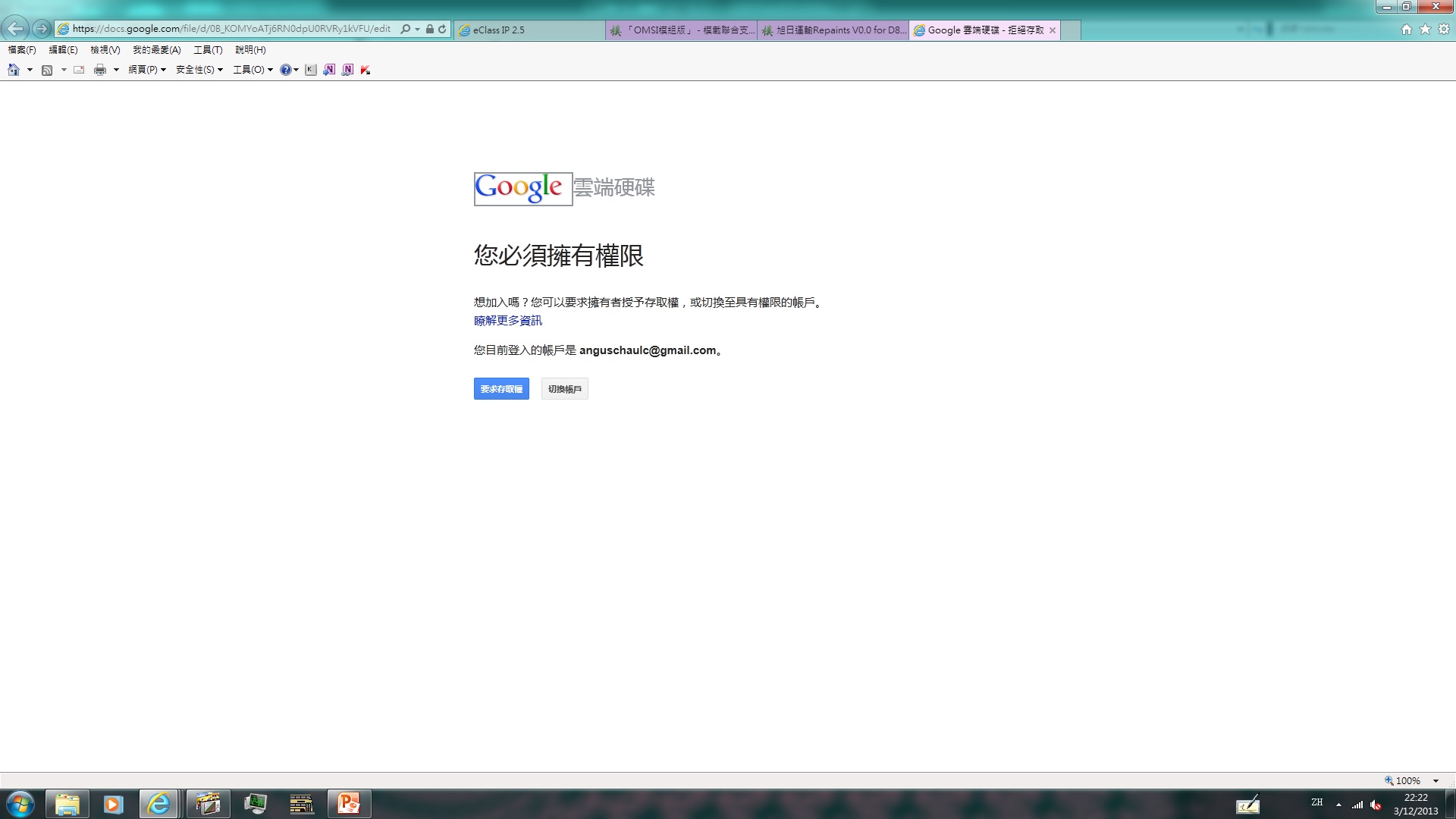The width and height of the screenshot is (1456, 819).
Task: Click the Kaspersky red K icon
Action: click(366, 70)
